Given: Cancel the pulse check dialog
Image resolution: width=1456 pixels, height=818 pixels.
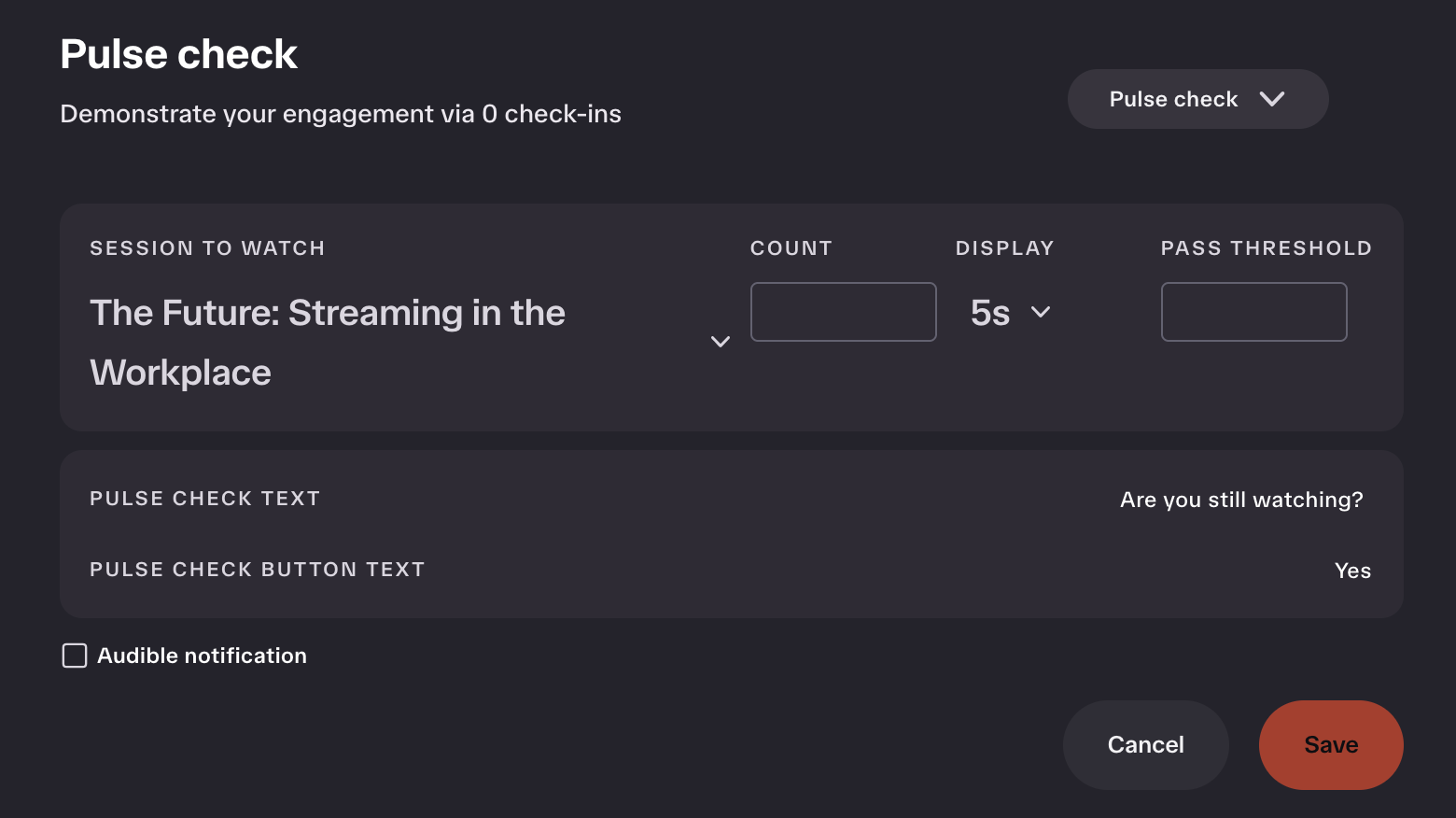Looking at the screenshot, I should [x=1146, y=745].
